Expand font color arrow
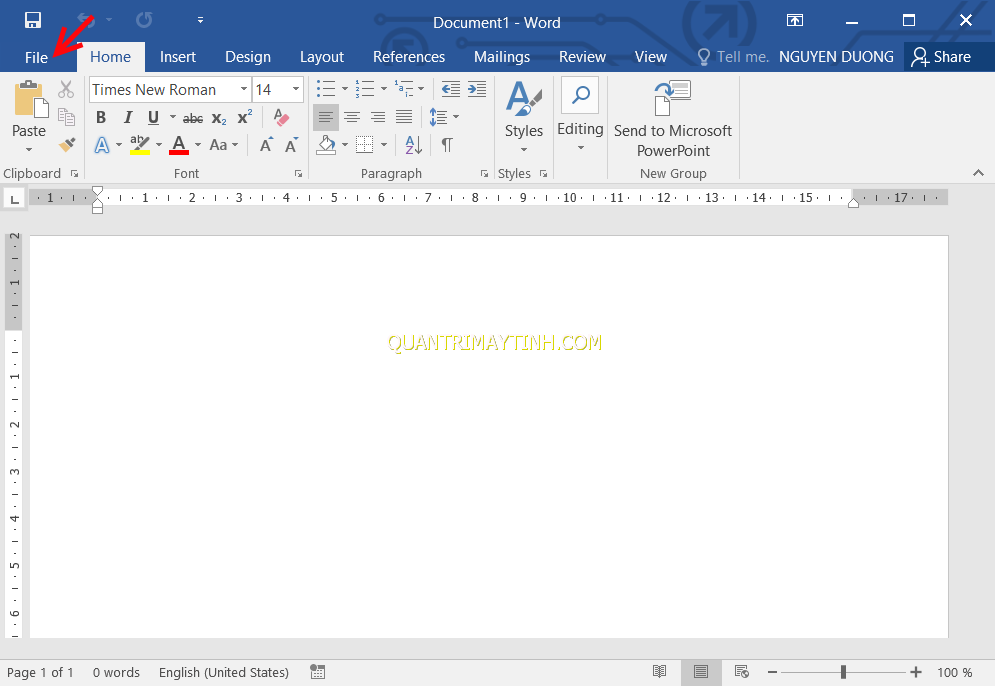 pyautogui.click(x=198, y=145)
